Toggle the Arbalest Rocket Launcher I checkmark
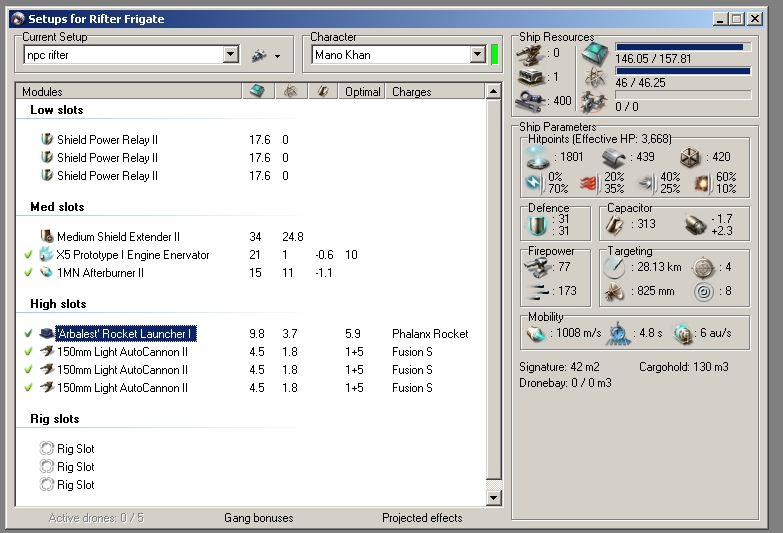 click(28, 333)
